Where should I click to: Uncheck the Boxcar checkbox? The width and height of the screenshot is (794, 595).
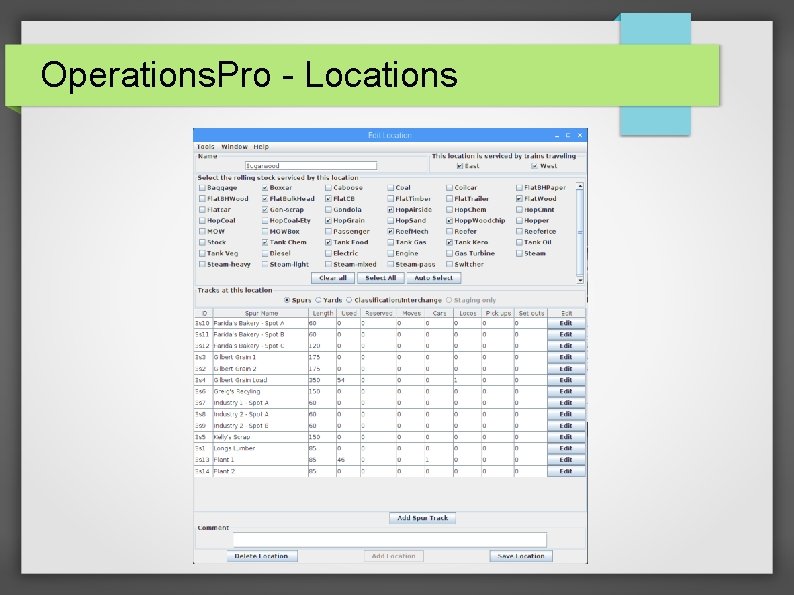tap(265, 188)
